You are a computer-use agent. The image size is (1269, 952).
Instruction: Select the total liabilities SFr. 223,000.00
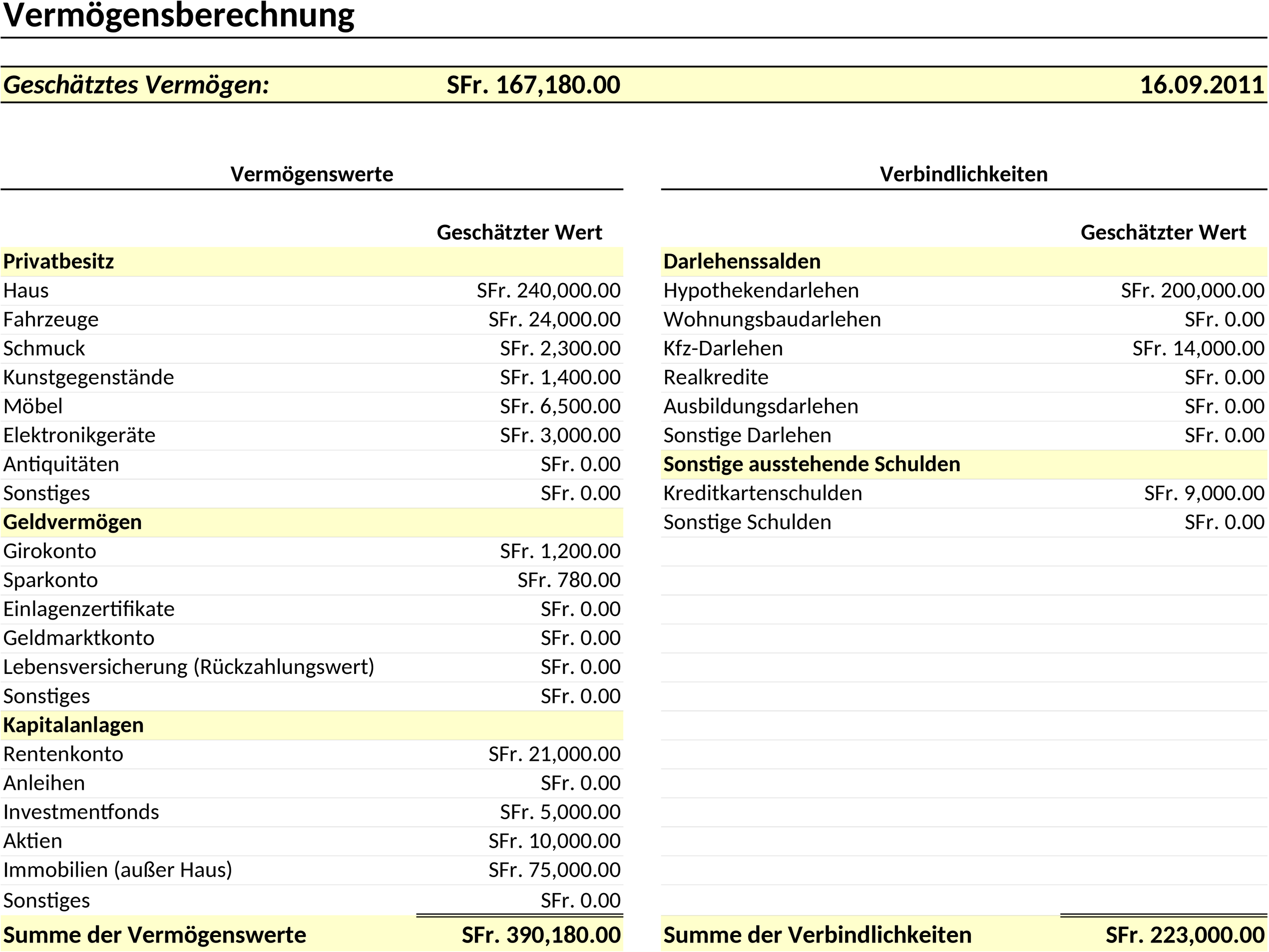[1185, 936]
